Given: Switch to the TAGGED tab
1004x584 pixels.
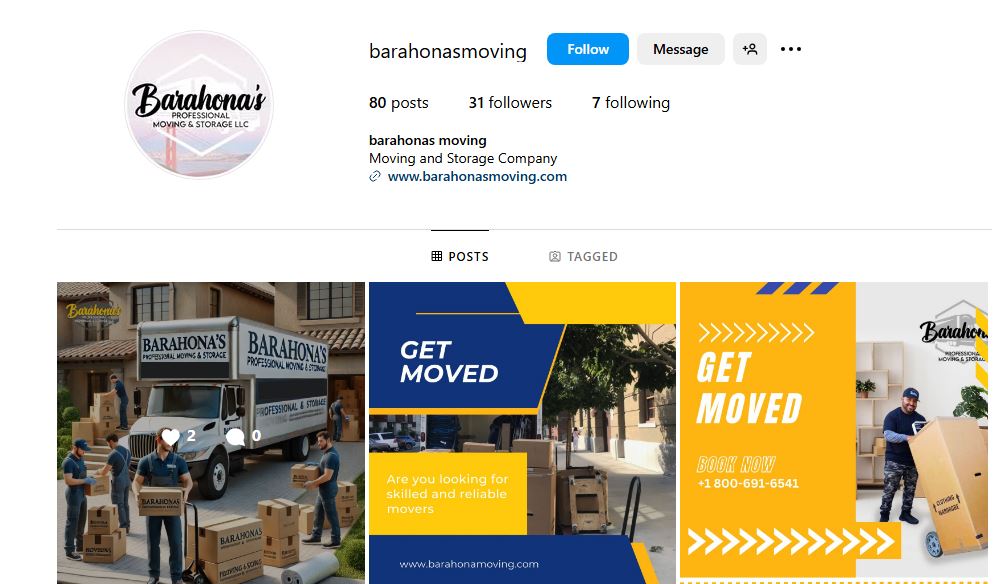Looking at the screenshot, I should click(583, 256).
